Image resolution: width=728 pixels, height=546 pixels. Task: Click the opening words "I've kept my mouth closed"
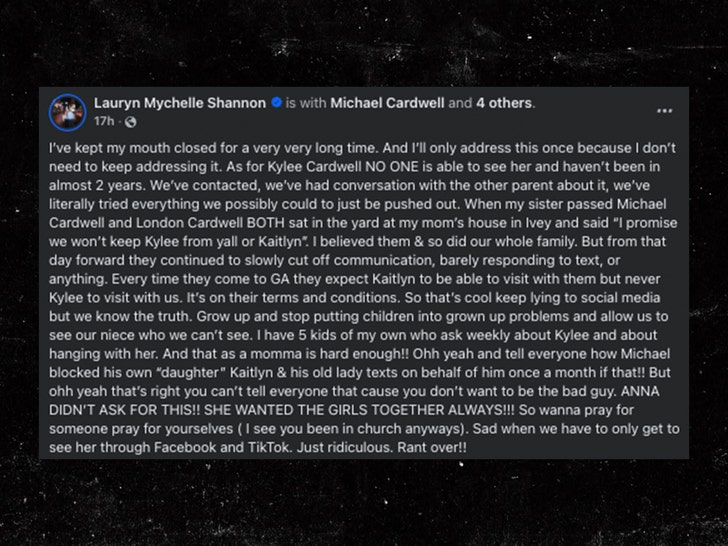(120, 145)
